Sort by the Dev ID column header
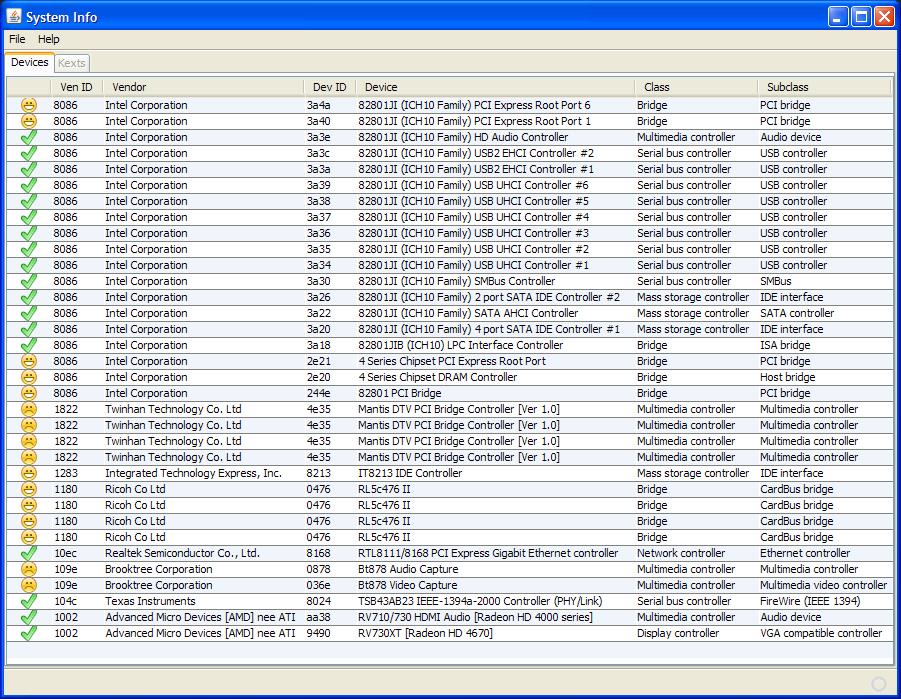This screenshot has width=901, height=699. coord(330,87)
